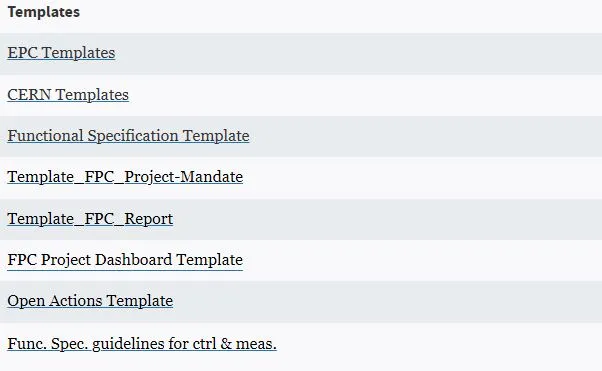Viewport: 602px width, 371px height.
Task: Choose the Open Actions Template entry
Action: pos(90,301)
